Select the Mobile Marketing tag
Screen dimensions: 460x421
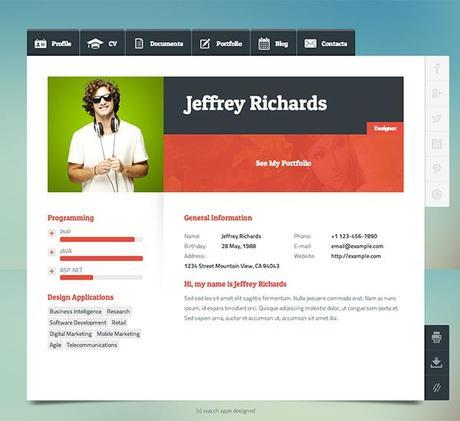tap(118, 334)
